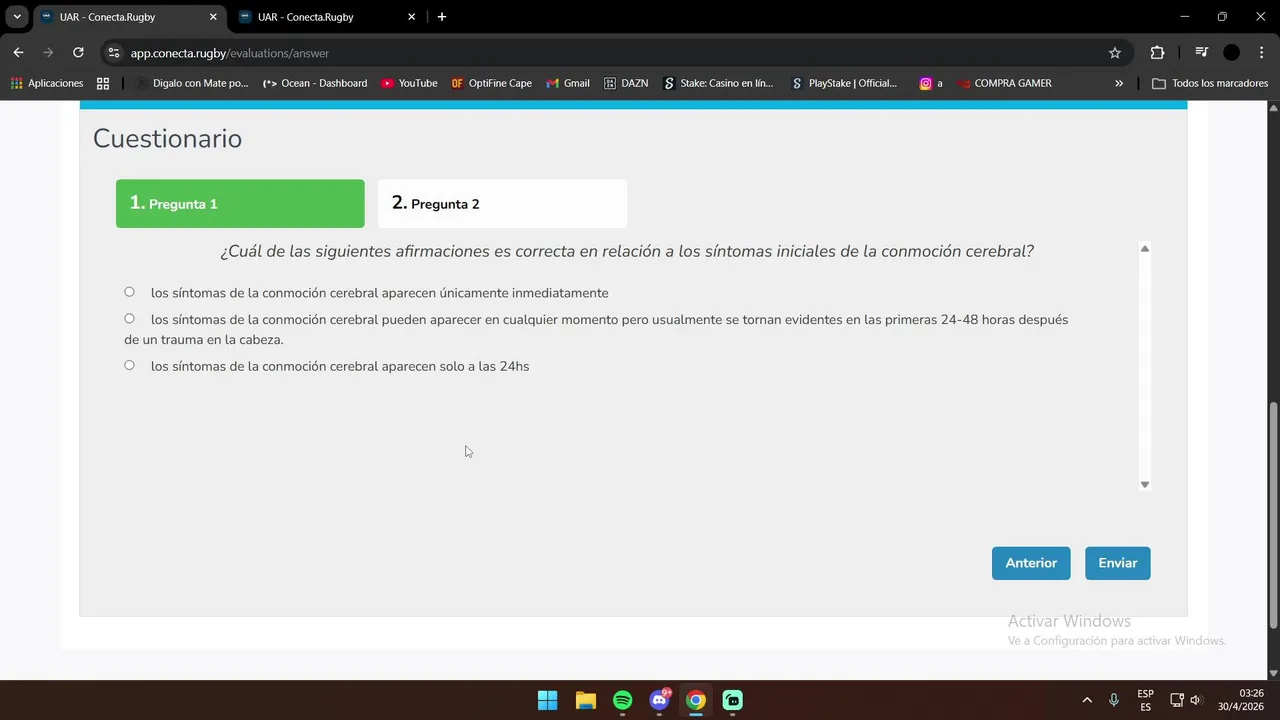Open 'Digalo con Mate po...' bookmark

(x=192, y=83)
